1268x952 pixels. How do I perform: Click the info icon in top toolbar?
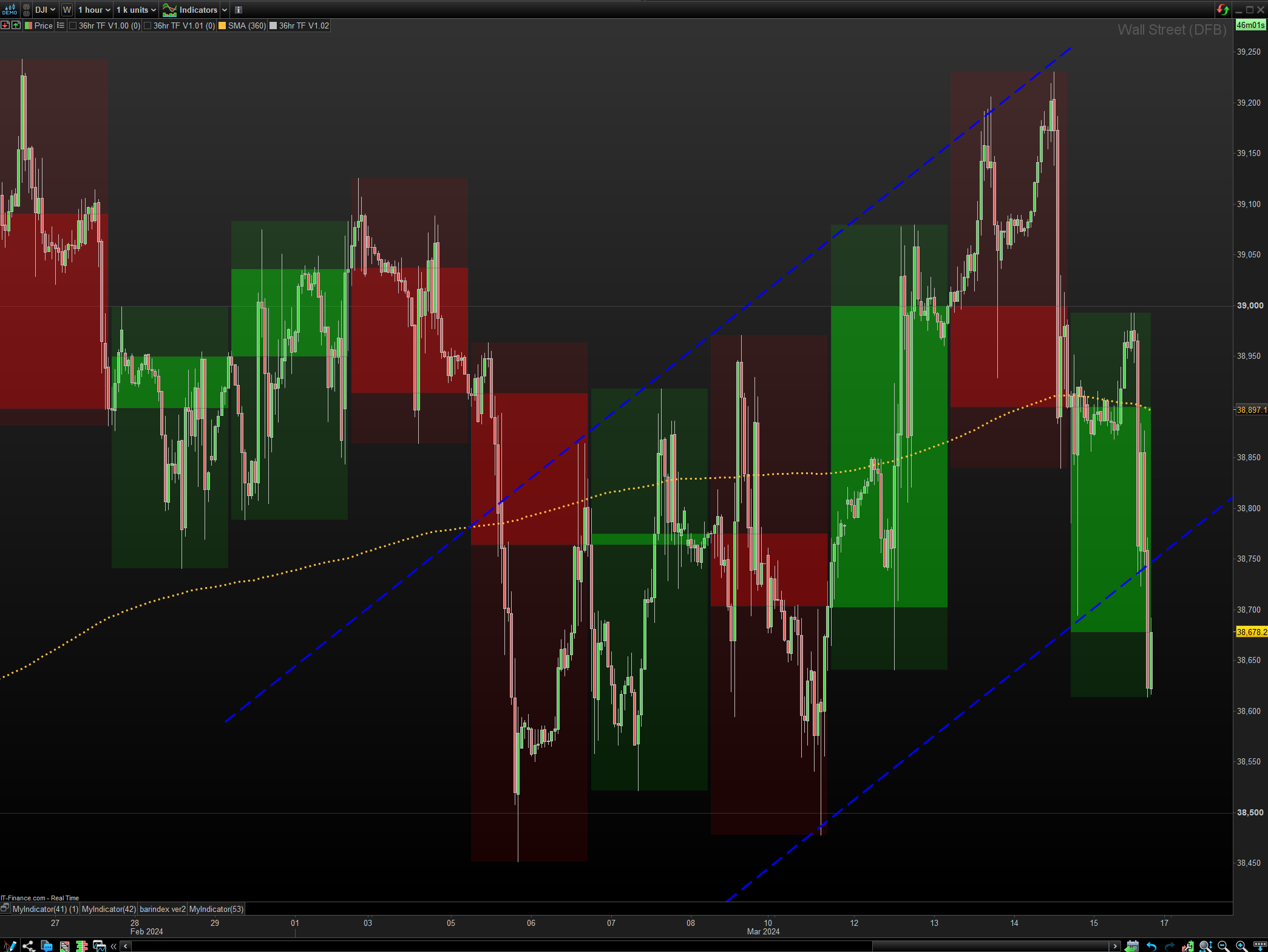click(x=239, y=10)
